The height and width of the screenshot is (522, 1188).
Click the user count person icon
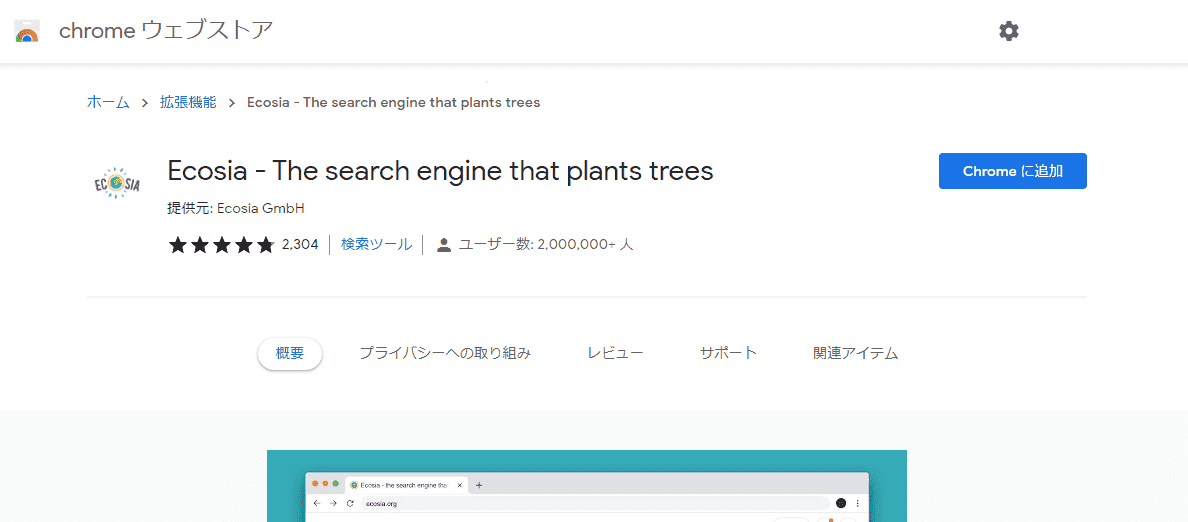pyautogui.click(x=444, y=245)
